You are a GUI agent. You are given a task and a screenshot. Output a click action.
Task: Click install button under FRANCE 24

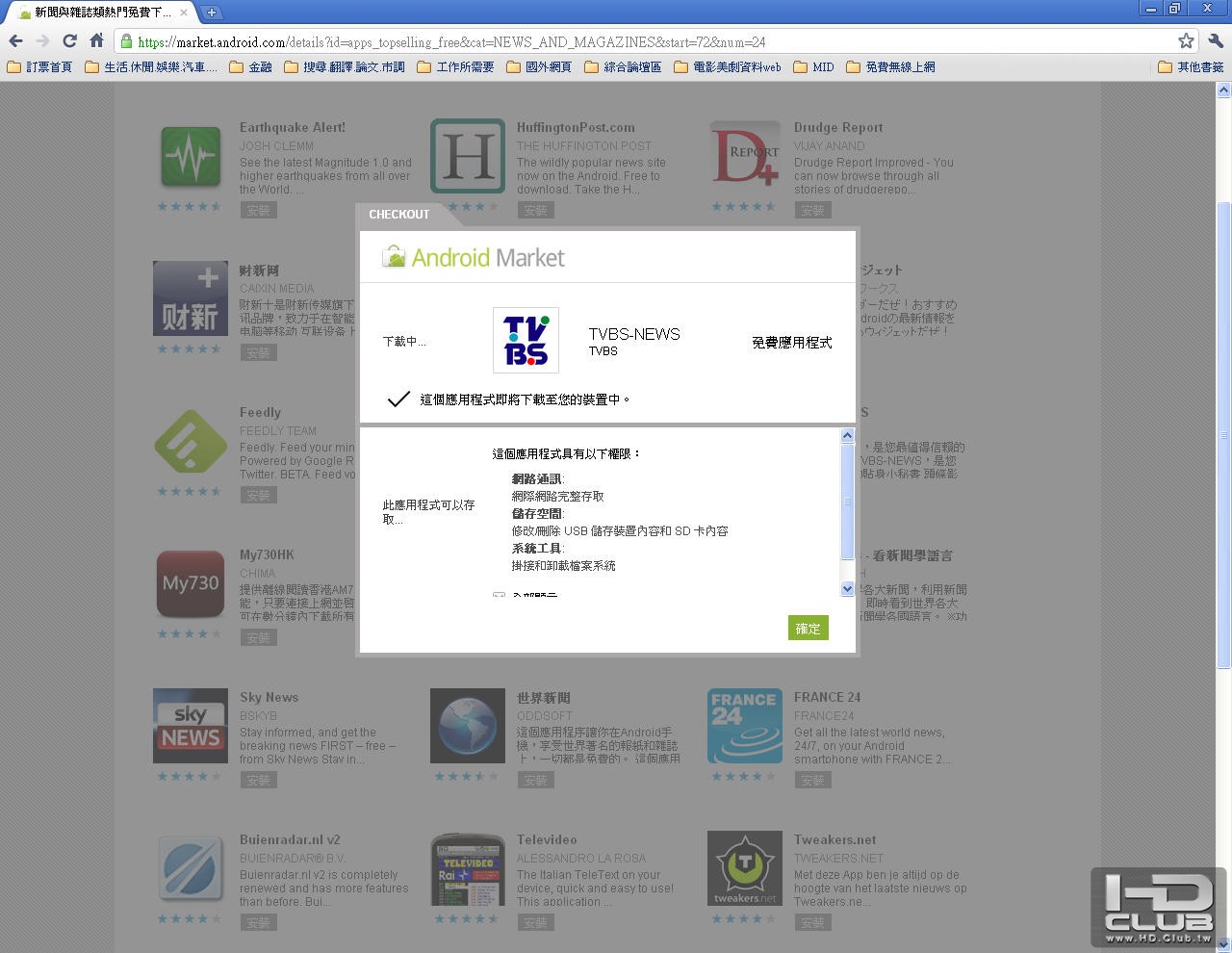812,780
